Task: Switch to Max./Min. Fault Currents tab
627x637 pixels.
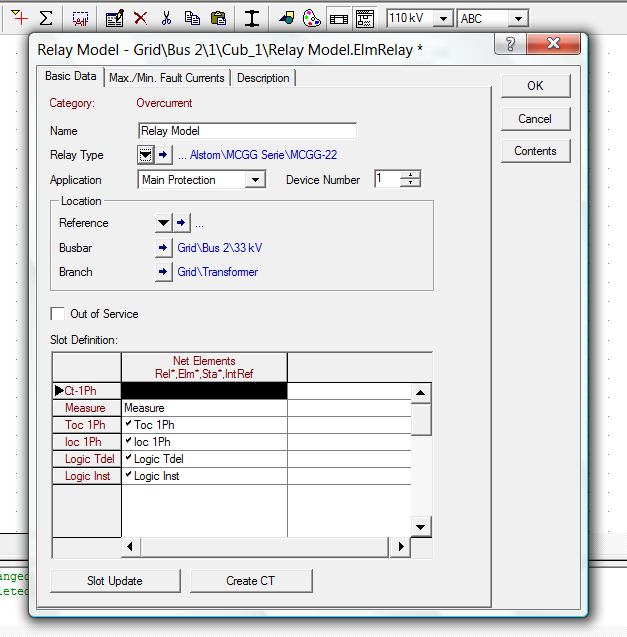Action: pyautogui.click(x=168, y=78)
